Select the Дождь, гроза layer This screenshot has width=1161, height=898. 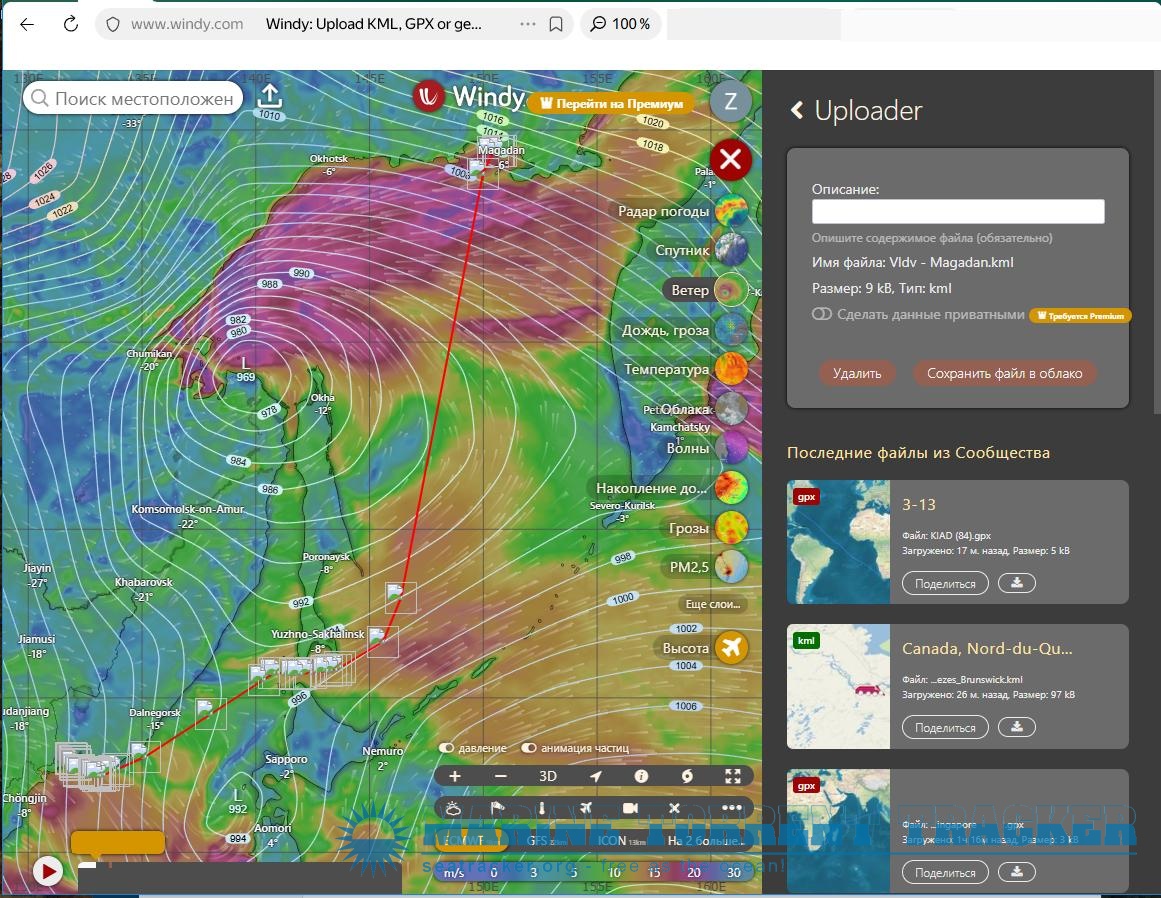click(683, 330)
